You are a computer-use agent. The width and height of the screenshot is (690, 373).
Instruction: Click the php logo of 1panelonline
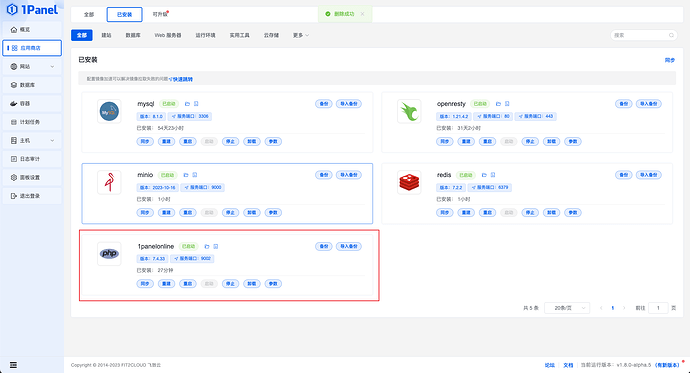point(109,253)
